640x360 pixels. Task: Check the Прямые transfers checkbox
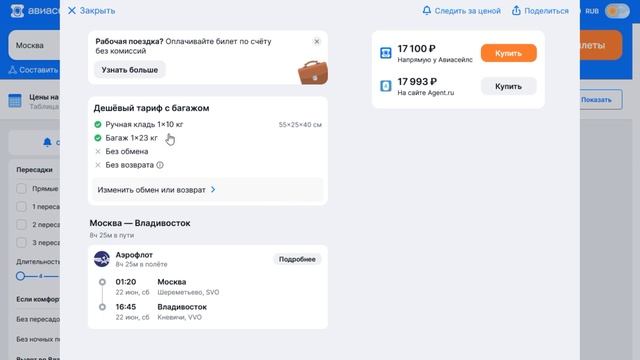[21, 189]
